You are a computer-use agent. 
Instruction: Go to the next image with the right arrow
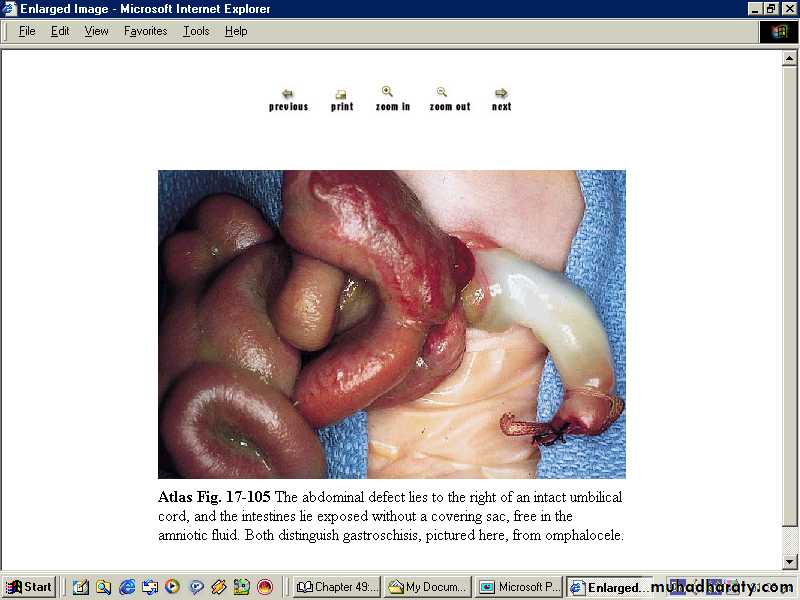(x=501, y=99)
